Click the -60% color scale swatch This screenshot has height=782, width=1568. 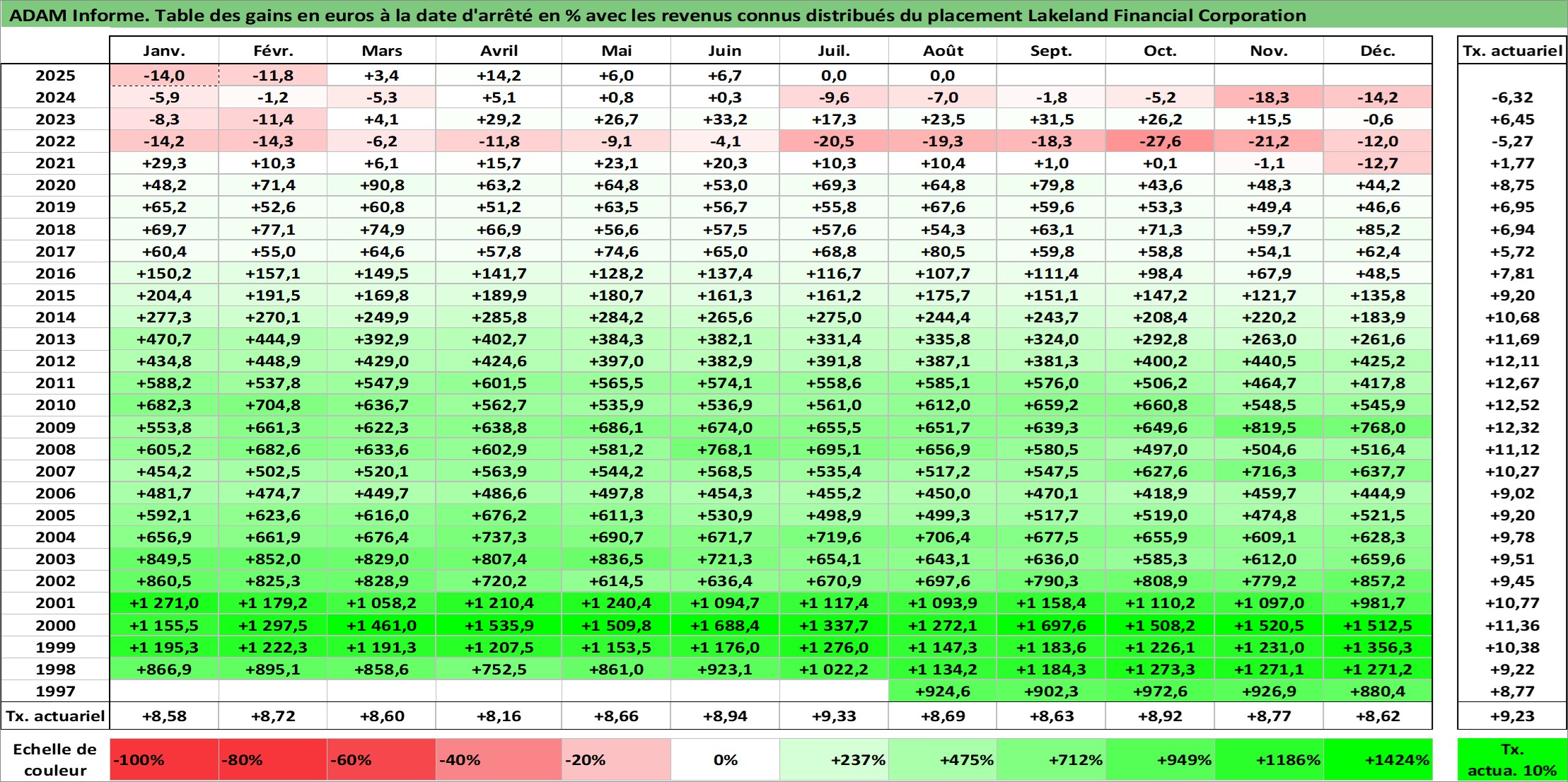pos(381,759)
